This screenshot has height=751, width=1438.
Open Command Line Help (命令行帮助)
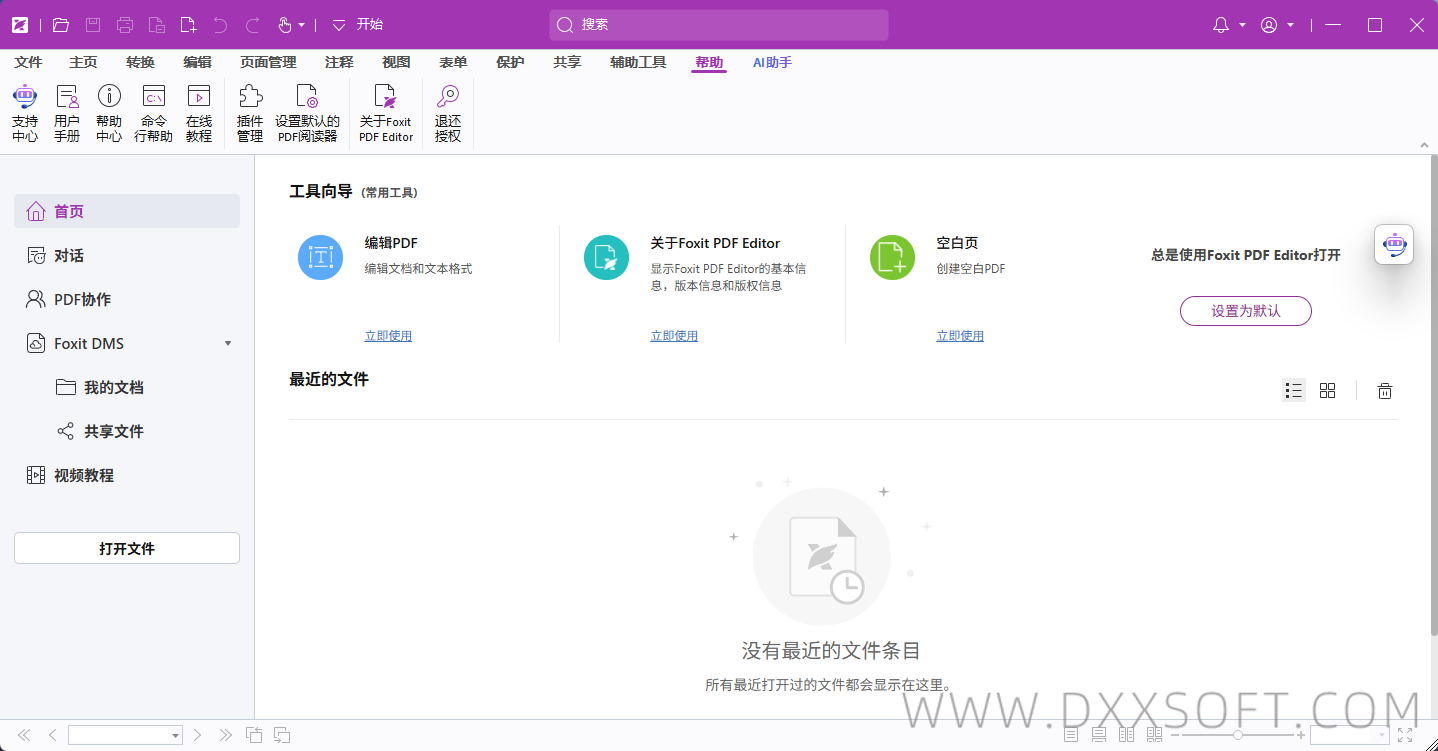pyautogui.click(x=154, y=113)
